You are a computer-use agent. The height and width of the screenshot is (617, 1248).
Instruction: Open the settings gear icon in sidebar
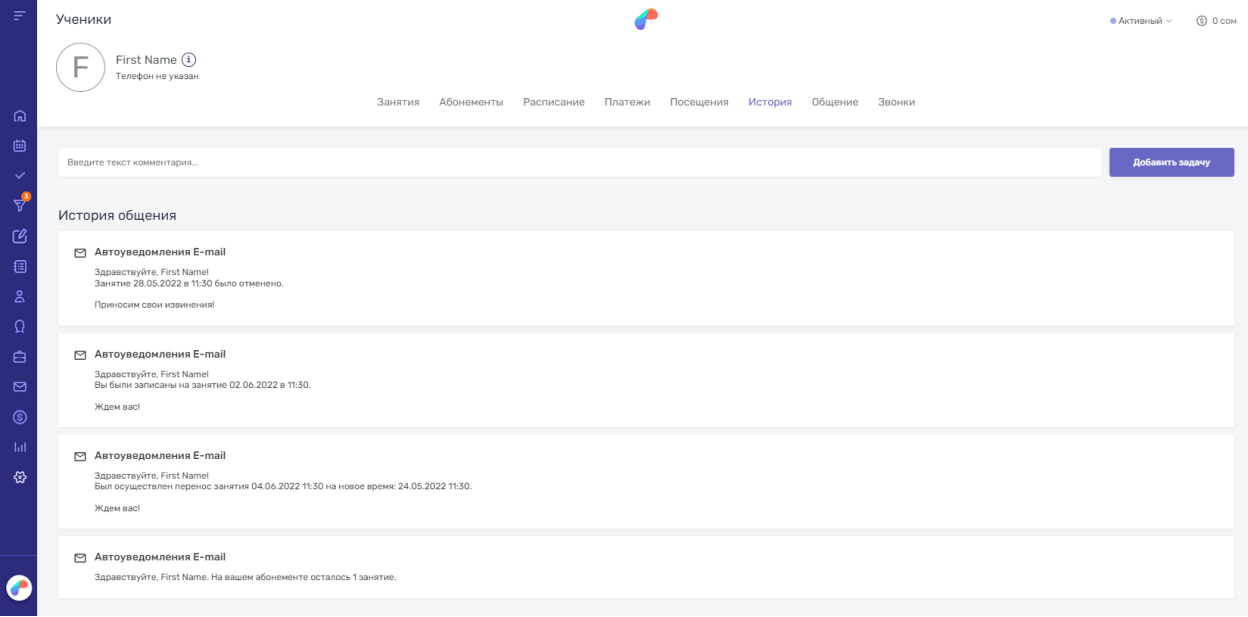(18, 477)
